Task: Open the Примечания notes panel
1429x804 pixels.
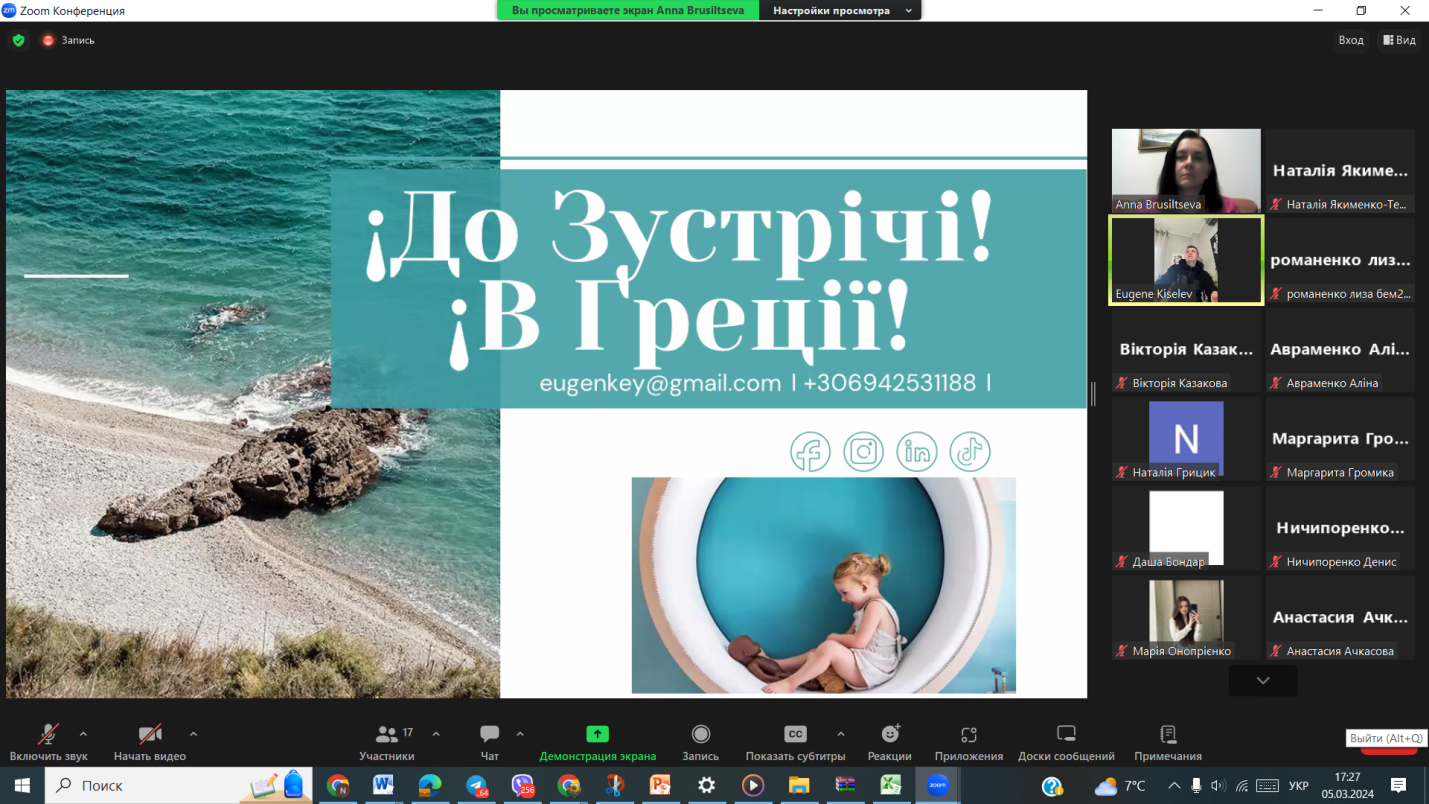Action: click(x=1168, y=743)
